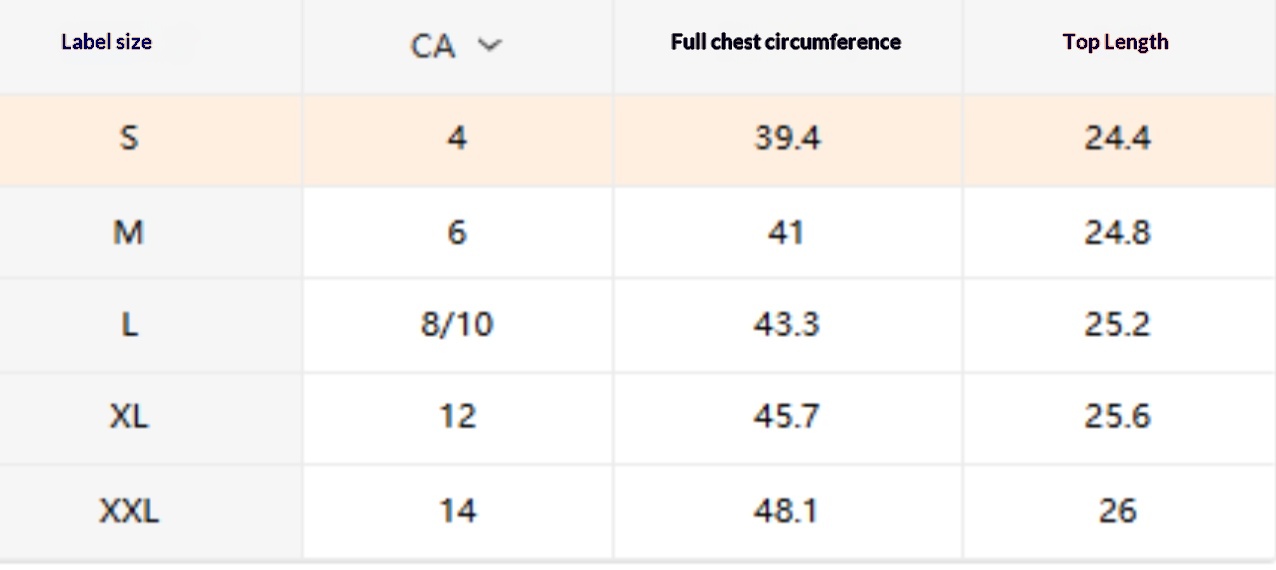Click the Full chest circumference header
Screen dimensions: 1276x570
pos(786,42)
